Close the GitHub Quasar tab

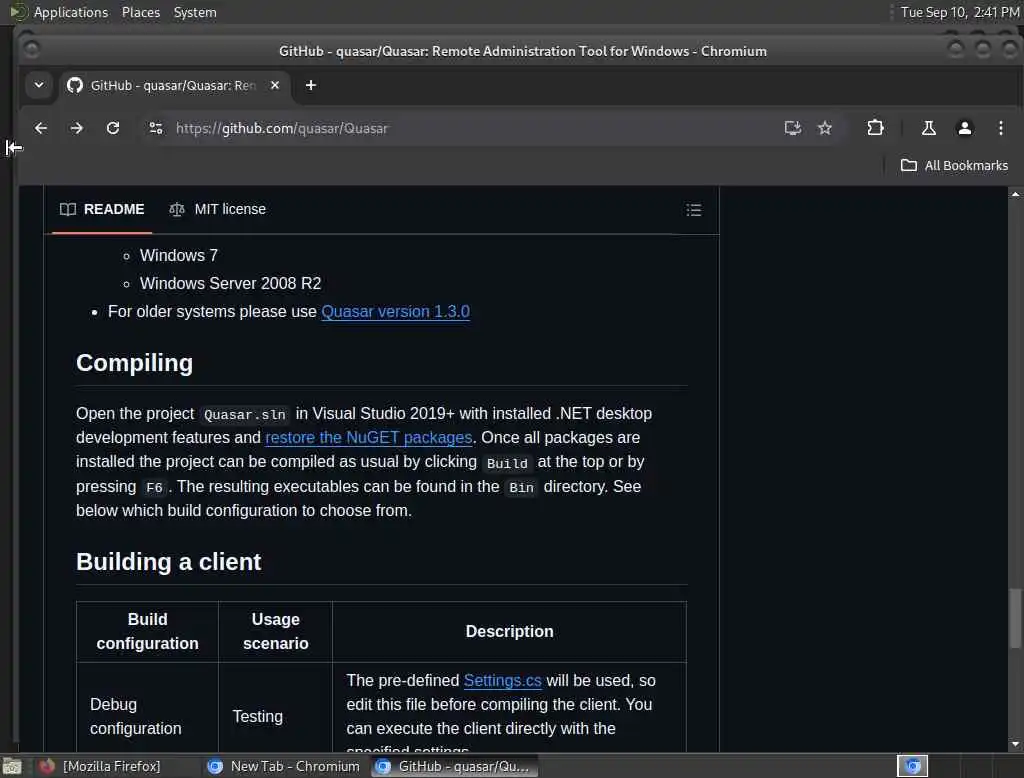(275, 85)
